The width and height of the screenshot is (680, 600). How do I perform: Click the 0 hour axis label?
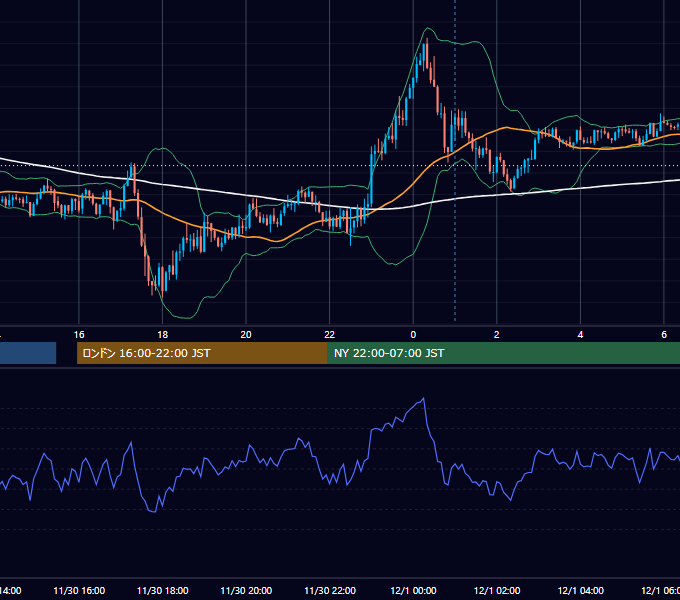413,335
